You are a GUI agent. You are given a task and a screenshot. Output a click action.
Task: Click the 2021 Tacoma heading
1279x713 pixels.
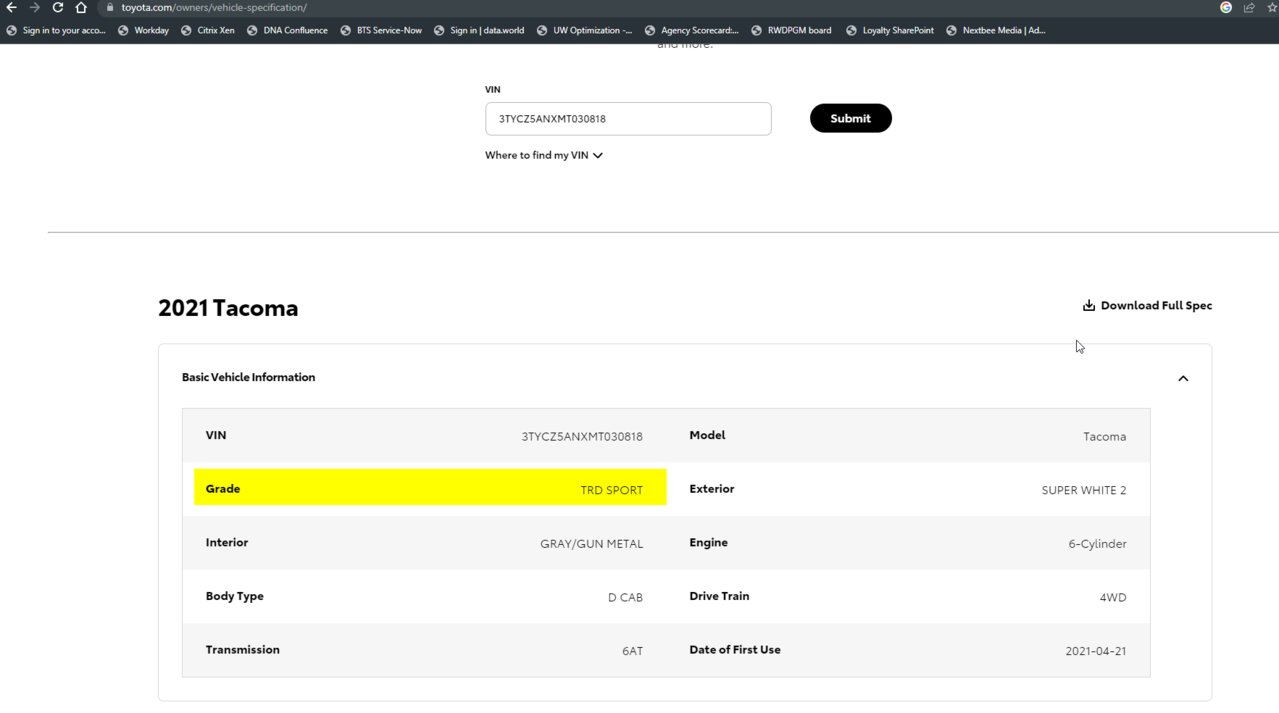point(228,308)
